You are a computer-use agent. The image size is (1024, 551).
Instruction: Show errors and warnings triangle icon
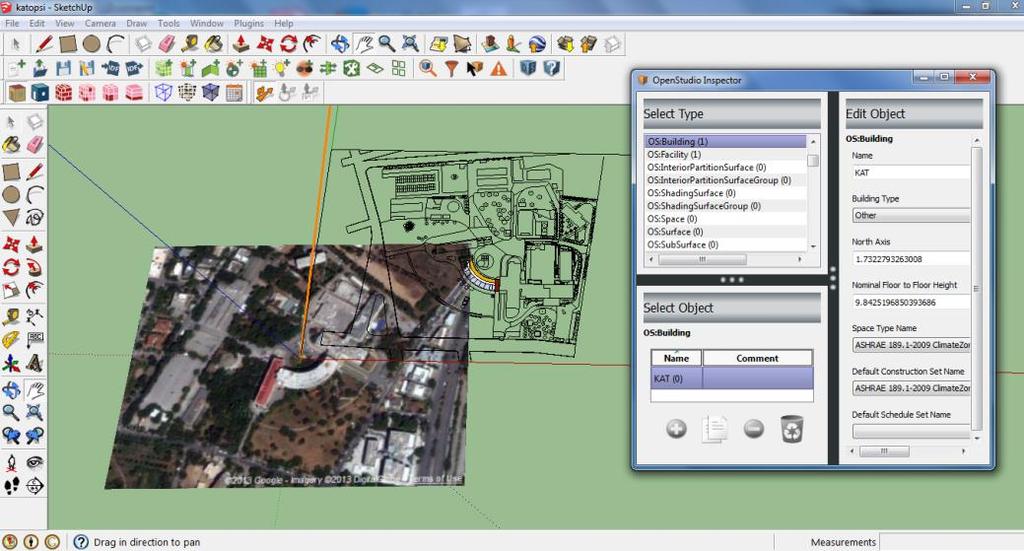pos(498,68)
